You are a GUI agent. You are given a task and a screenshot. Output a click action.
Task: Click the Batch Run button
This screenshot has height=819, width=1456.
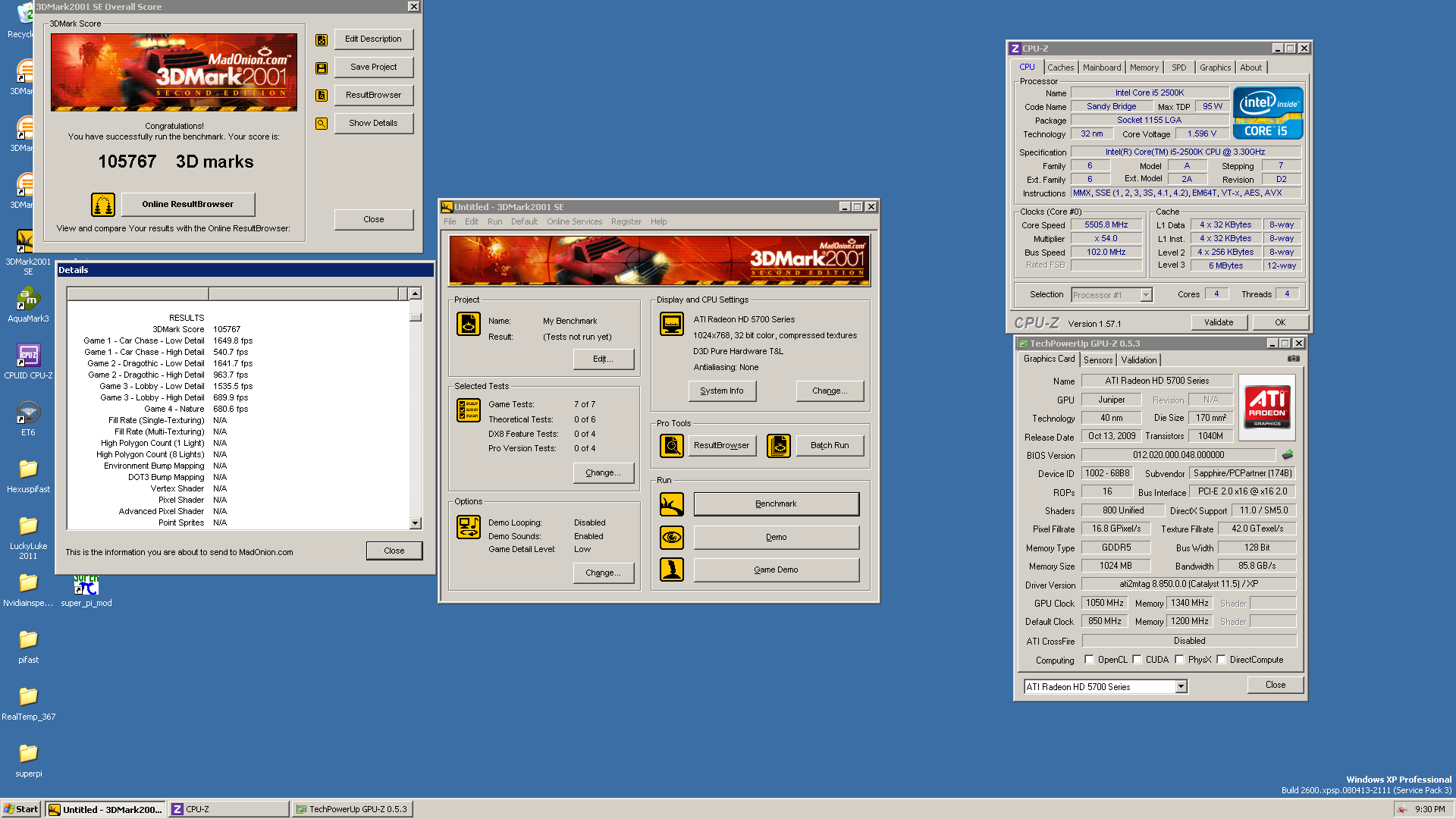[830, 446]
